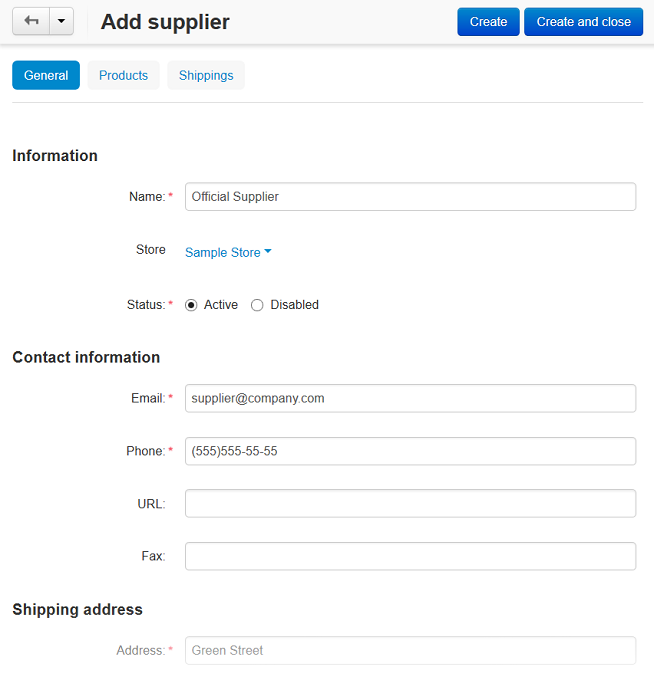
Task: Click the Add supplier page title
Action: pyautogui.click(x=165, y=22)
